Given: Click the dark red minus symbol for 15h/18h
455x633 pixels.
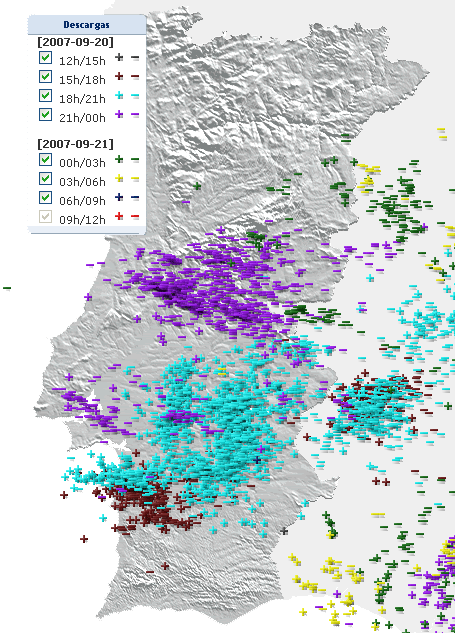Looking at the screenshot, I should tap(135, 77).
